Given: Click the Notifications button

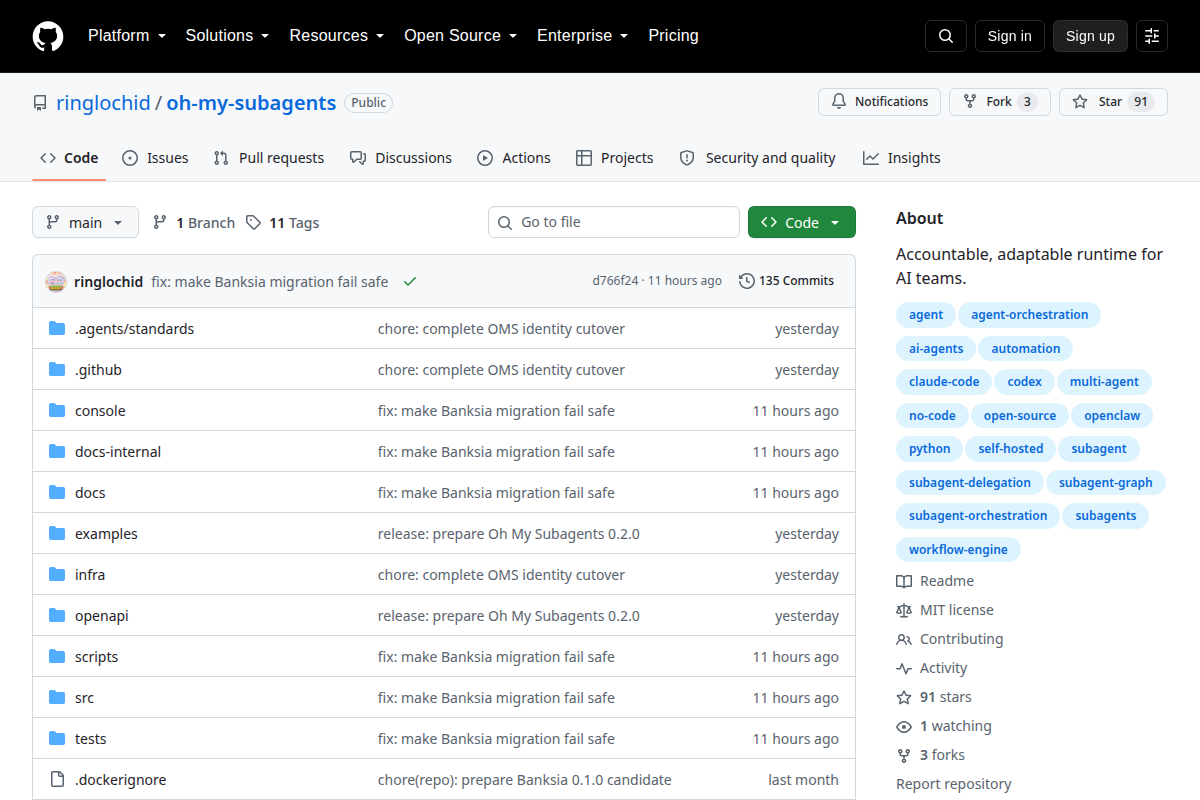Looking at the screenshot, I should tap(880, 102).
